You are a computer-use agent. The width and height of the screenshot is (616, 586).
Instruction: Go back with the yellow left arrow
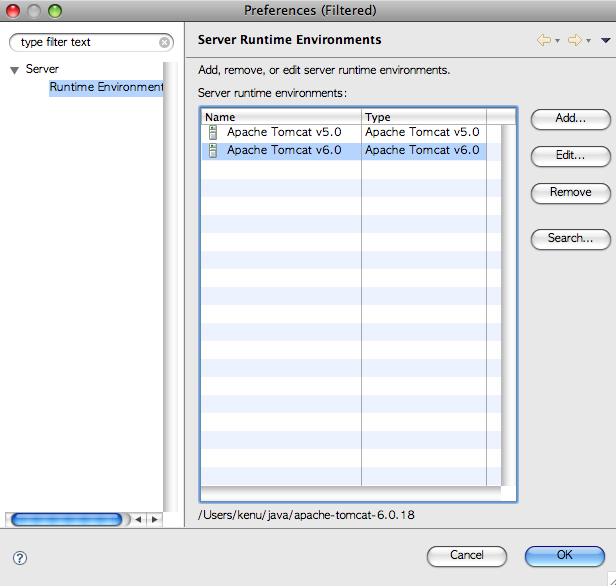coord(544,40)
